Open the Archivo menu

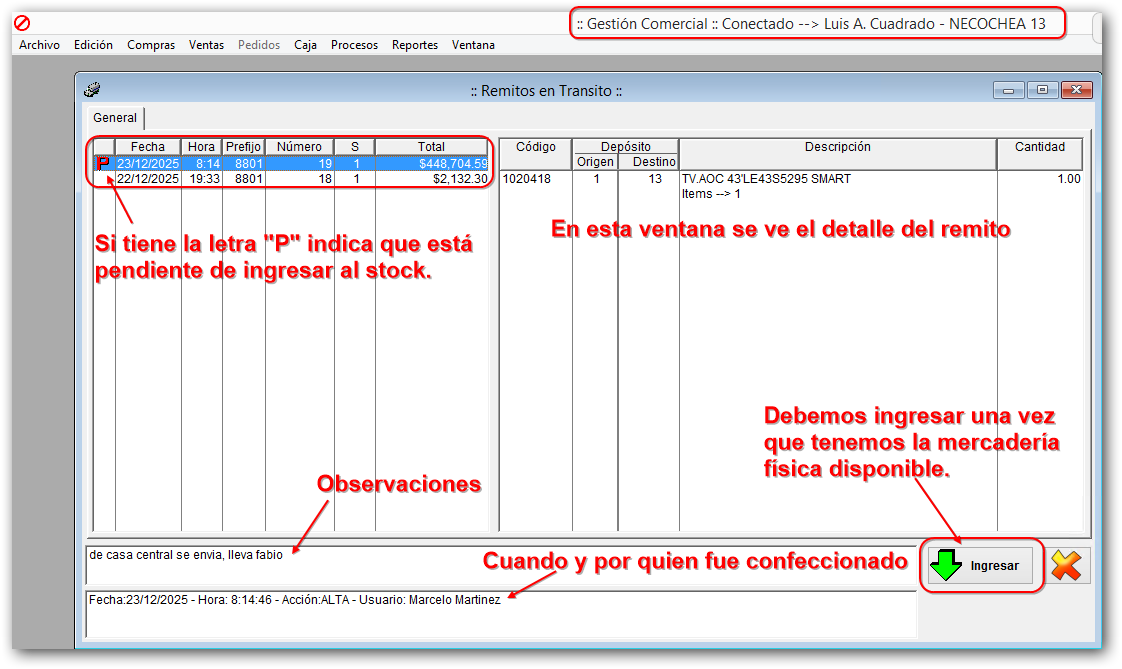(x=39, y=45)
